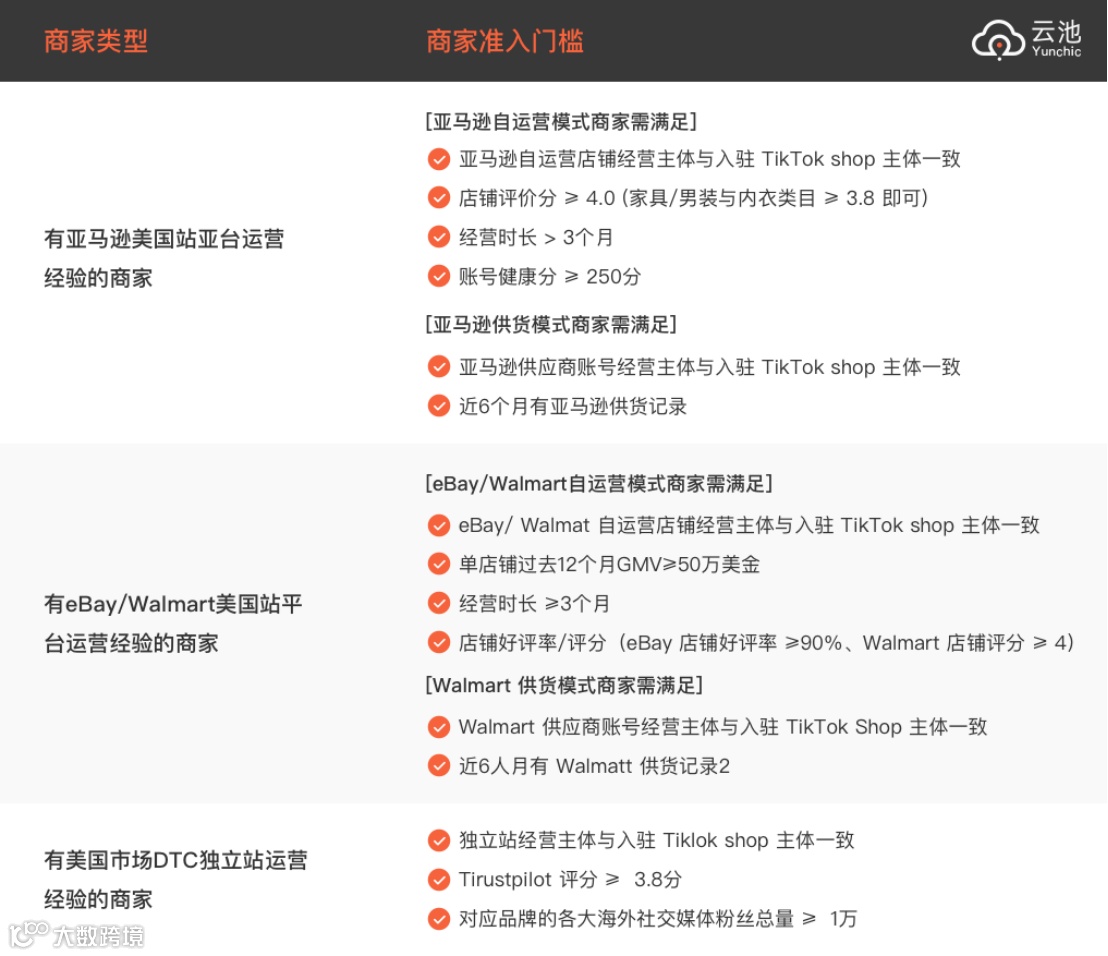Viewport: 1108px width, 956px height.
Task: Click check icon beside 对应品牌的各大海外社交媒体粉丝总量
Action: (x=439, y=919)
